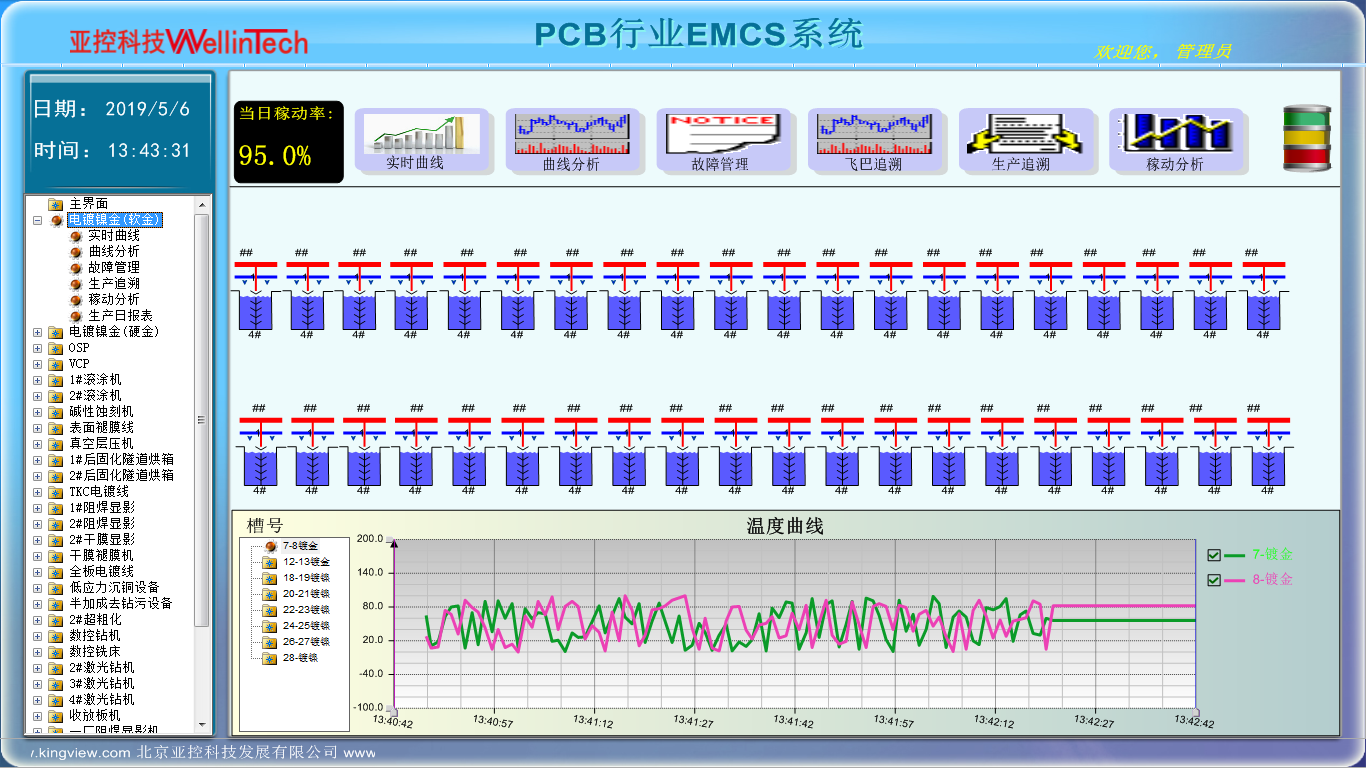This screenshot has width=1366, height=768.
Task: Select 生产追溯 in the left tree
Action: pos(114,284)
